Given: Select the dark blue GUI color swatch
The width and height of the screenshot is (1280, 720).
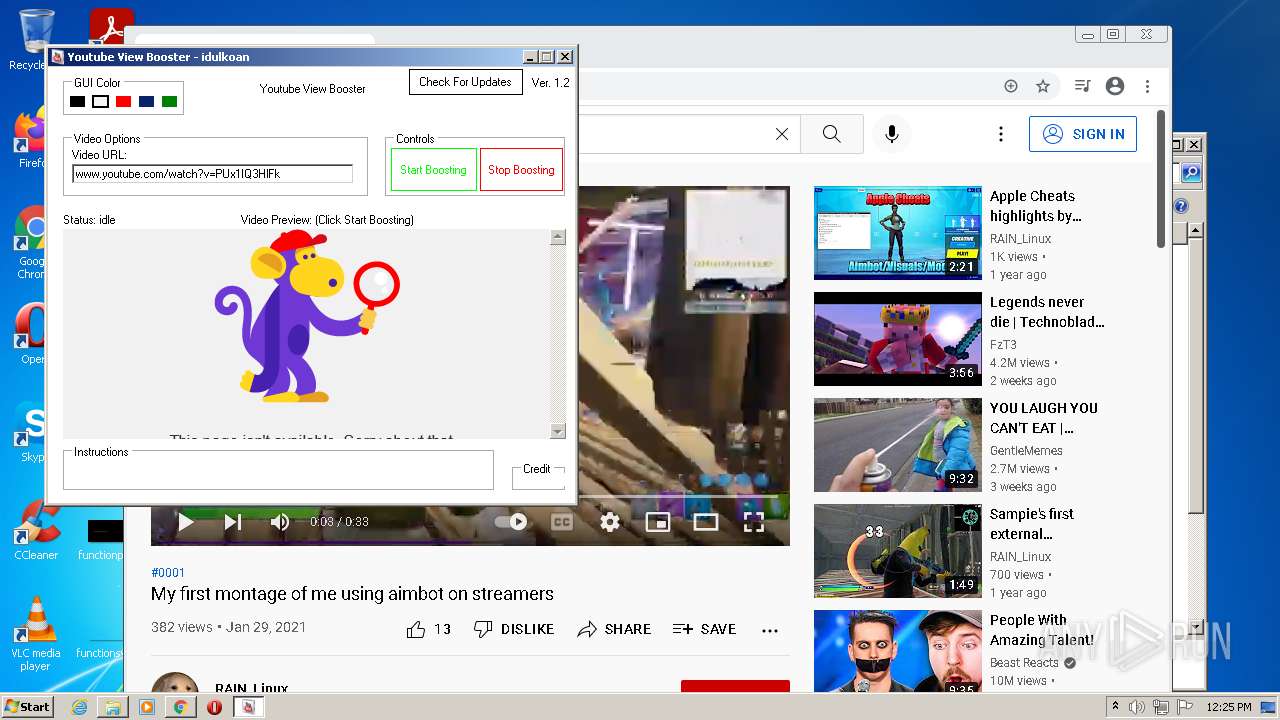Looking at the screenshot, I should click(x=146, y=101).
